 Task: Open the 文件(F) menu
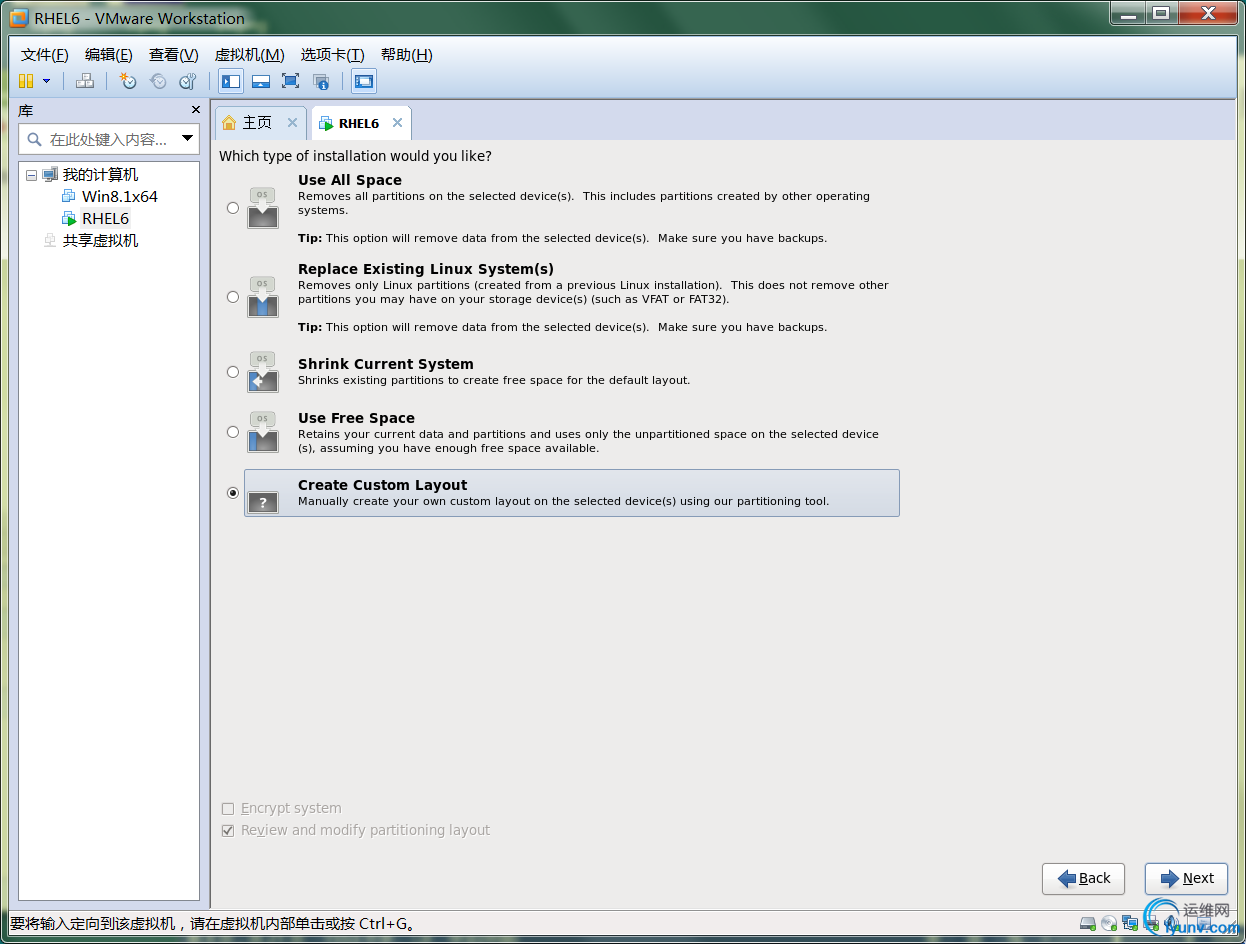(x=45, y=55)
